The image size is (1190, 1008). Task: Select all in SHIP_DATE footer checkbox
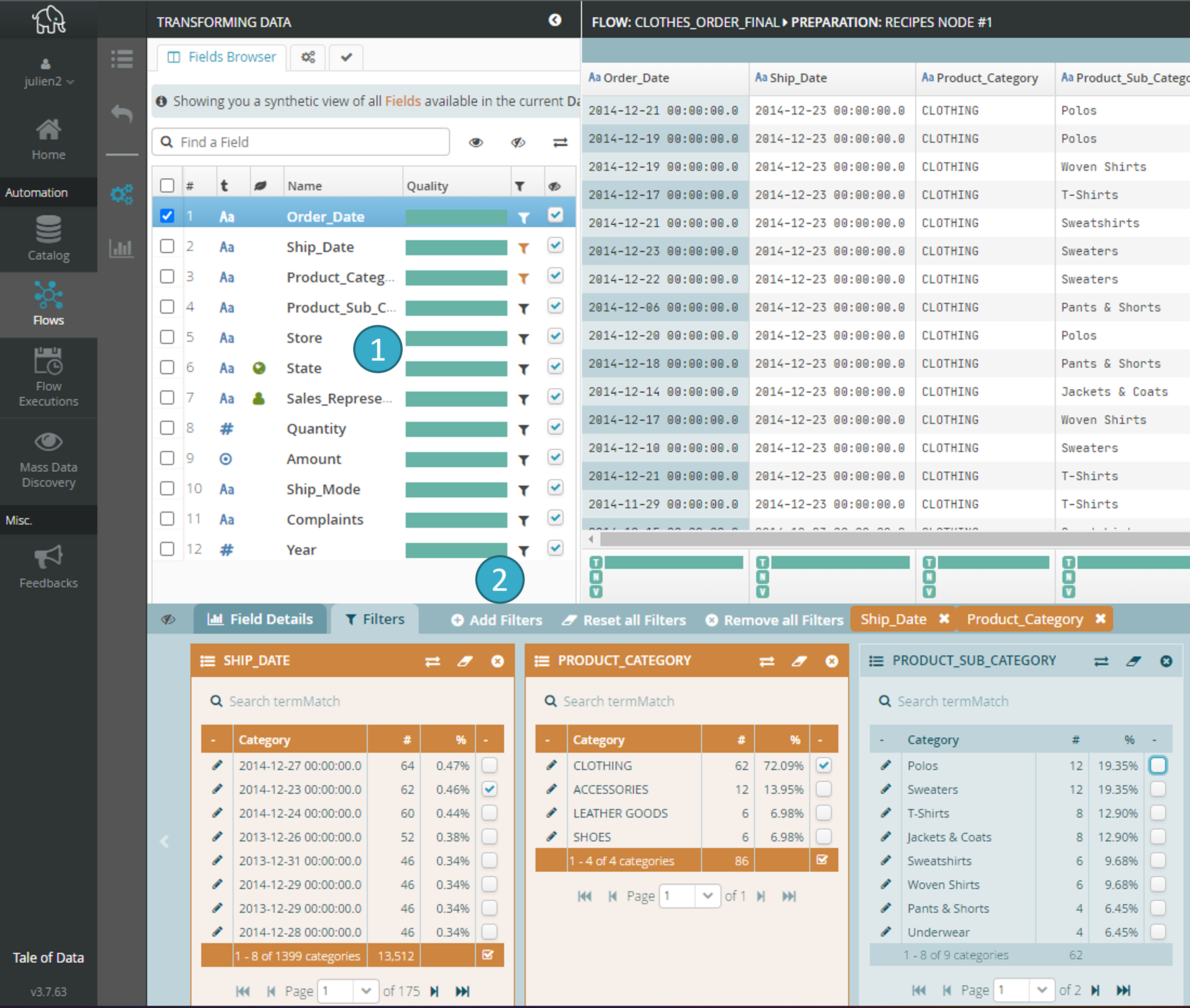point(488,956)
